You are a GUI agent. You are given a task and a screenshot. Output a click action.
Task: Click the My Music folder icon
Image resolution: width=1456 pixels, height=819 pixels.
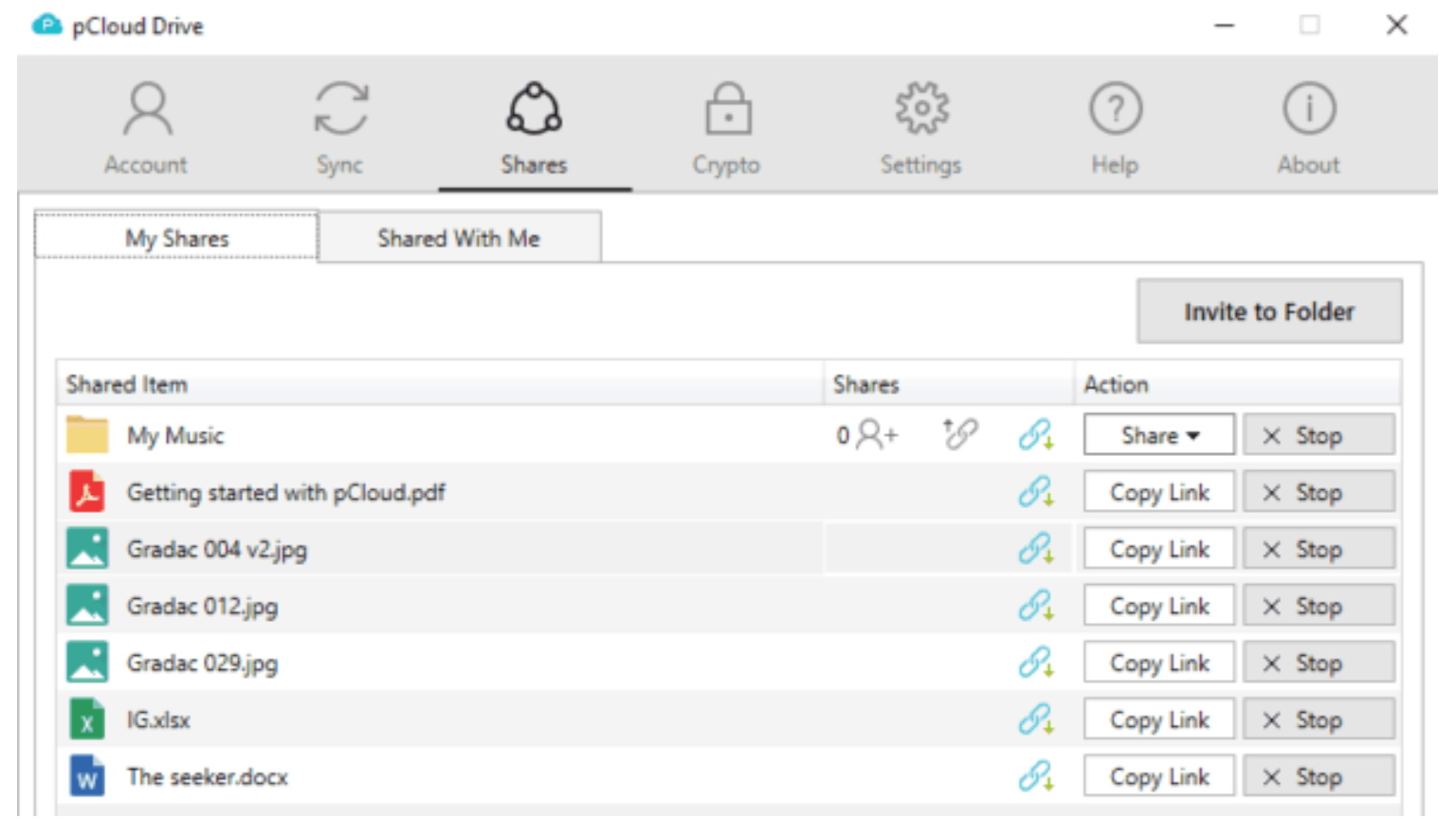87,434
